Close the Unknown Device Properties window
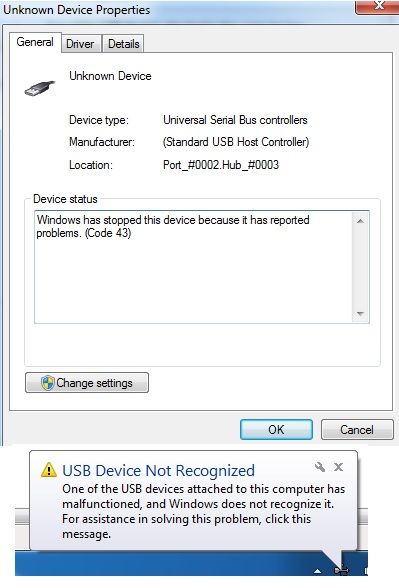Viewport: 399px width, 588px height. point(377,6)
